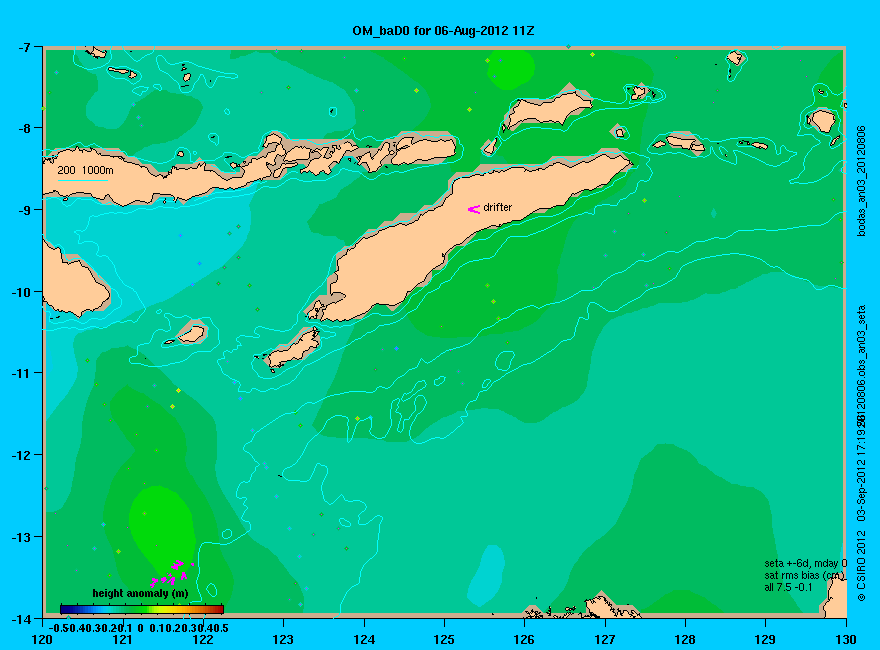Click longitude tick label "128"
This screenshot has height=650, width=880.
(x=685, y=639)
